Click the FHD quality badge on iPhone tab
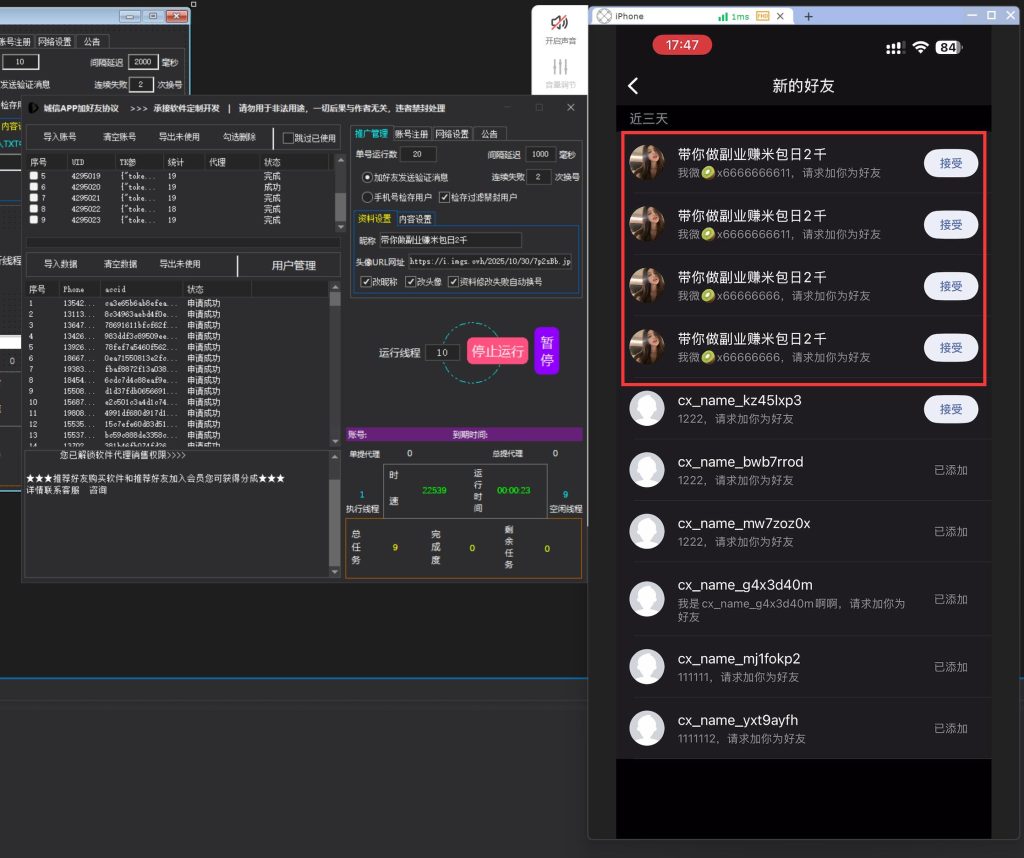 [x=763, y=17]
